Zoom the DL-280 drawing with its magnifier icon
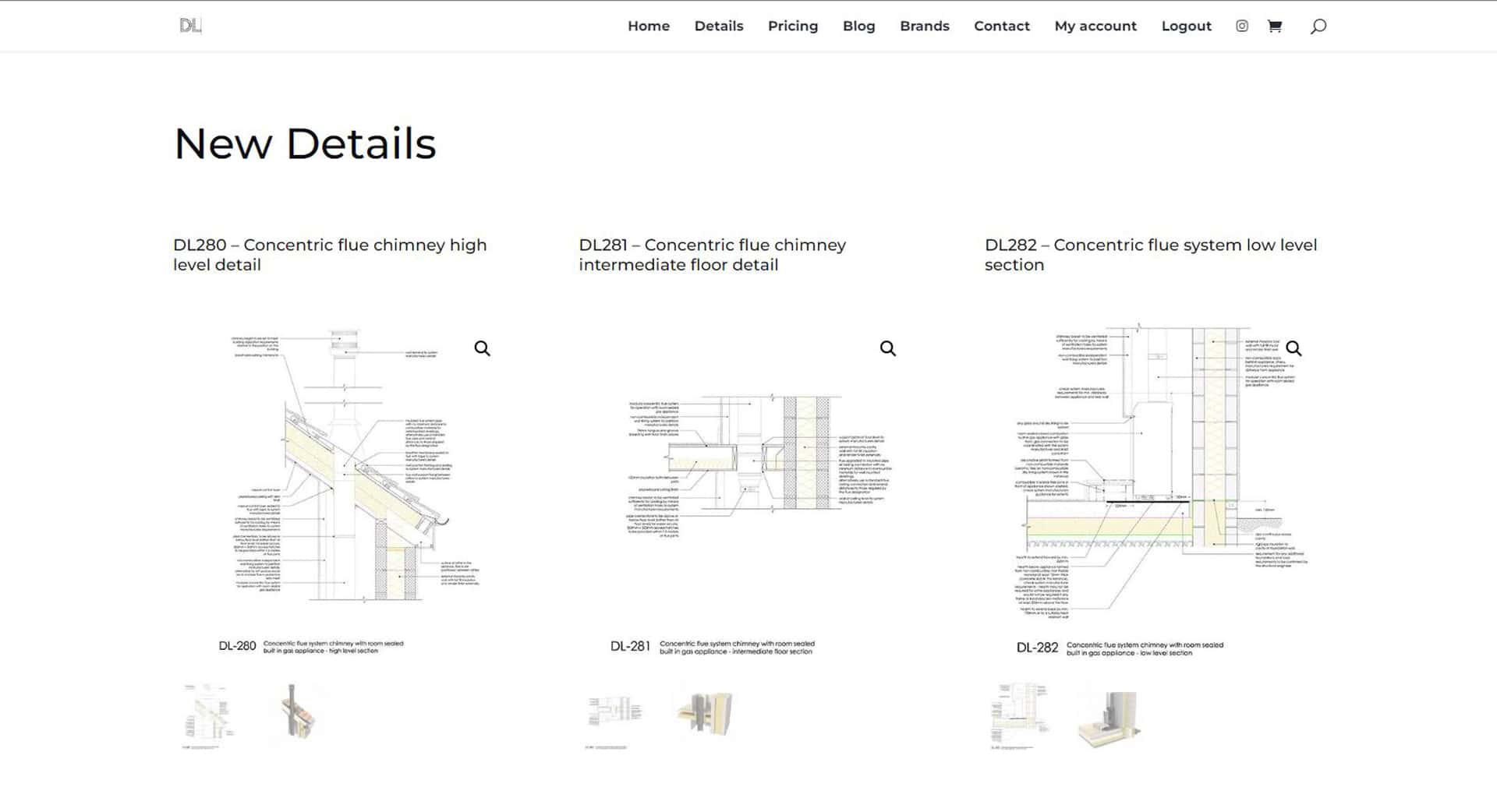Viewport: 1497px width, 812px height. pyautogui.click(x=483, y=348)
